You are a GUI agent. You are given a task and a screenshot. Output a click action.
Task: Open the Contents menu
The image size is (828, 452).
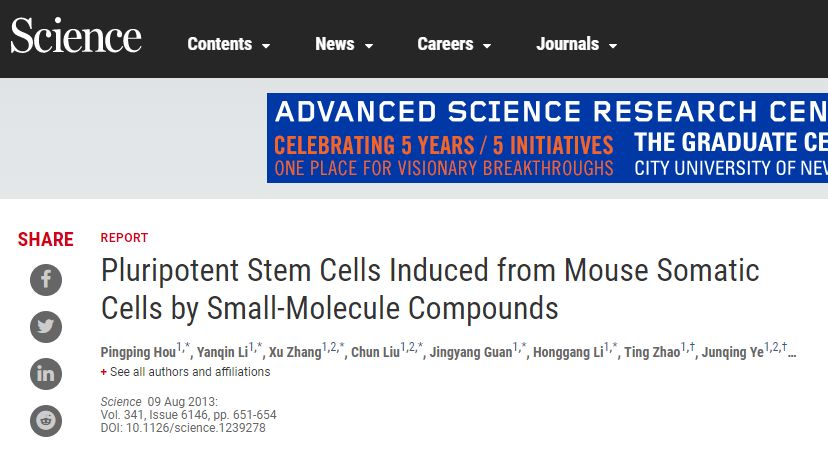coord(219,44)
